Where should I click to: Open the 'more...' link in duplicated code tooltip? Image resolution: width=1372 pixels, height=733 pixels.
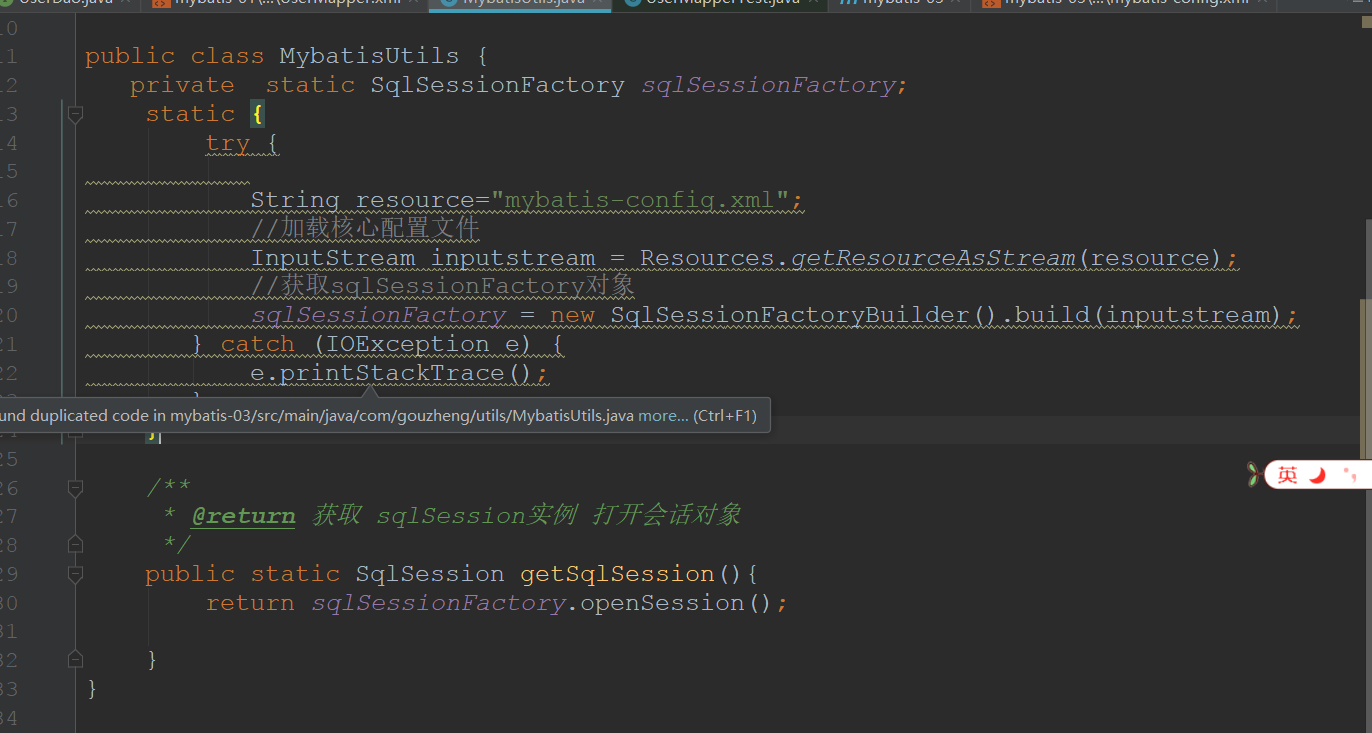pos(663,415)
